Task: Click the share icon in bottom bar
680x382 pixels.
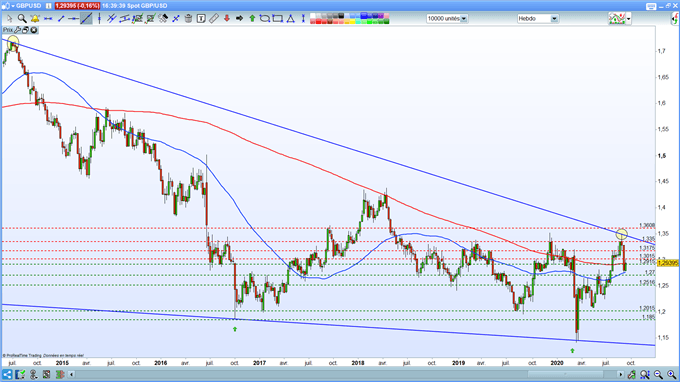Action: (x=7, y=374)
